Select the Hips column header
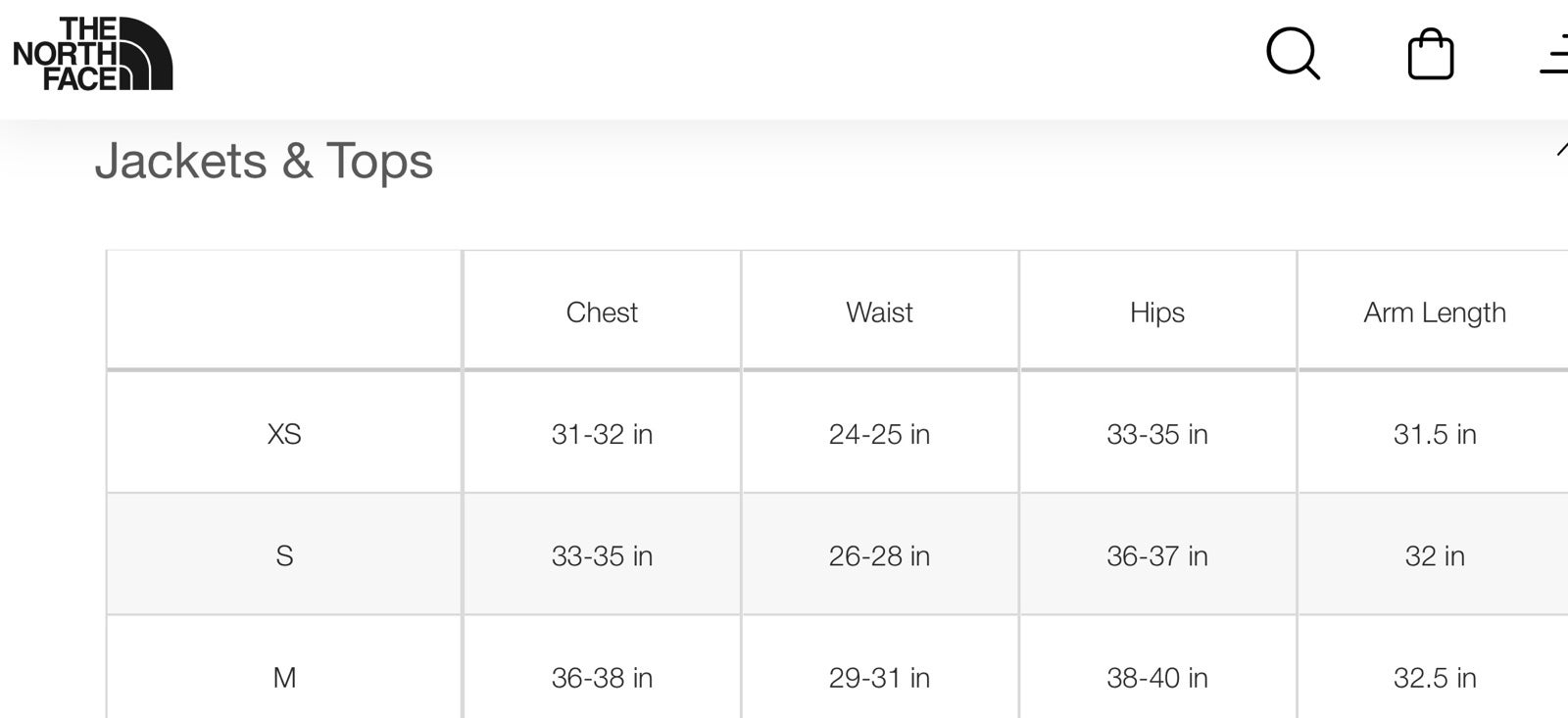The width and height of the screenshot is (1568, 718). [x=1157, y=312]
